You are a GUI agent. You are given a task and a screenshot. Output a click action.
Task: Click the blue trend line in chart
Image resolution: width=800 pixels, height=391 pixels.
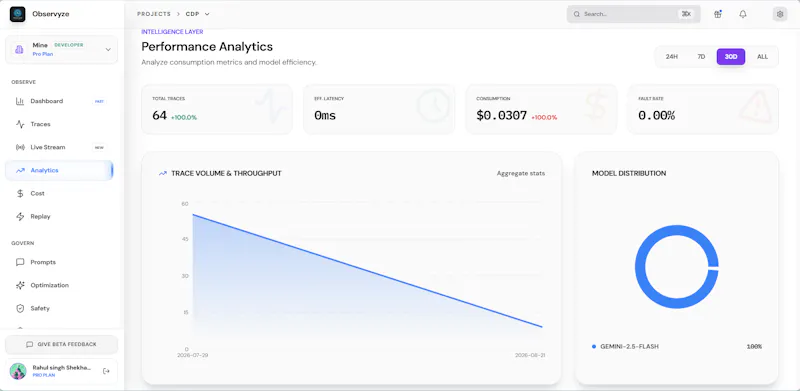pos(367,271)
